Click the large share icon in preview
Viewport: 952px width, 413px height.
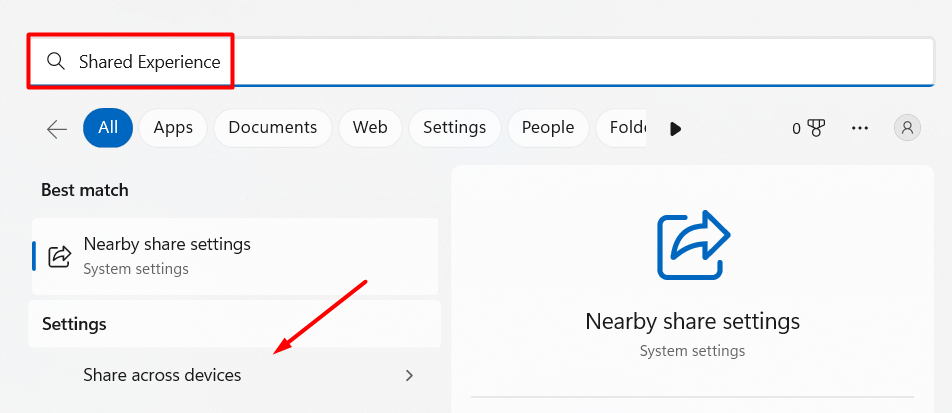[692, 244]
